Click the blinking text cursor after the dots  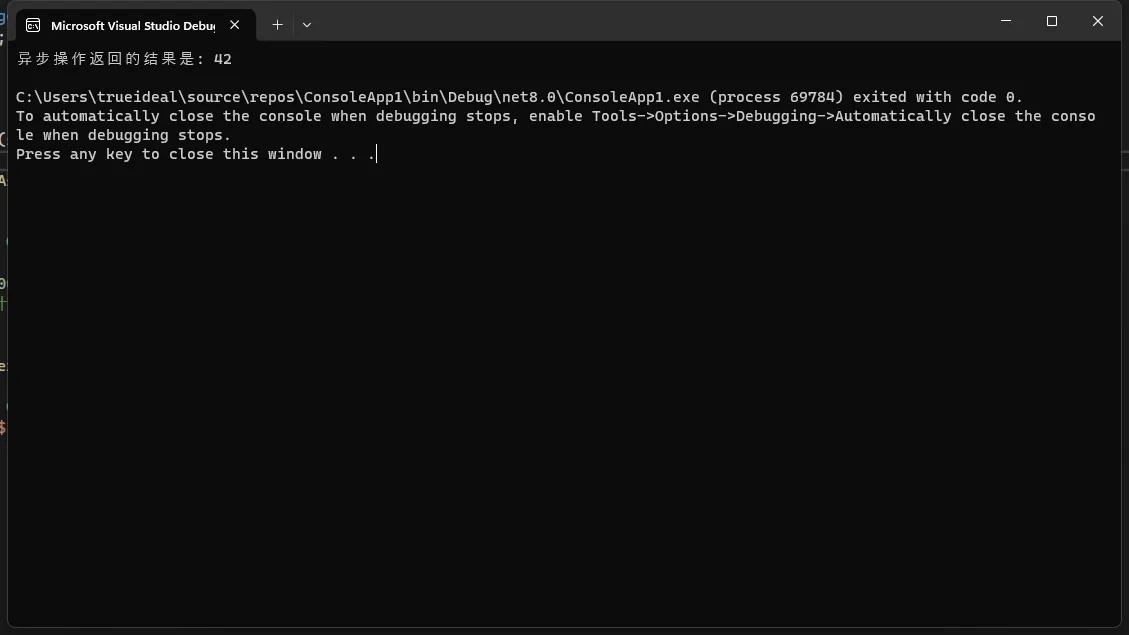click(377, 153)
